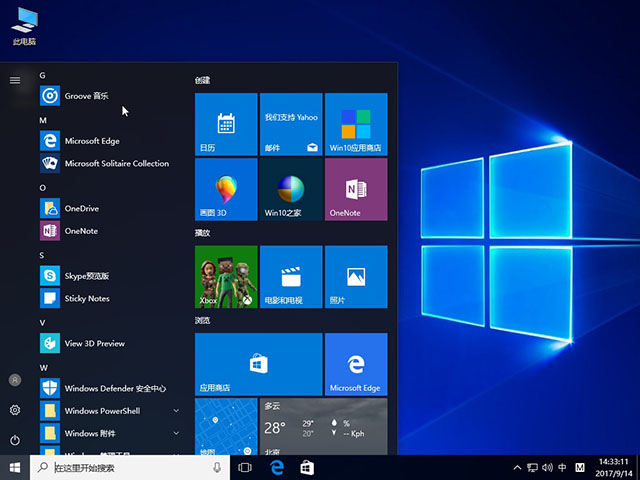This screenshot has width=640, height=480.
Task: Open the Win10之家 tile
Action: click(291, 189)
